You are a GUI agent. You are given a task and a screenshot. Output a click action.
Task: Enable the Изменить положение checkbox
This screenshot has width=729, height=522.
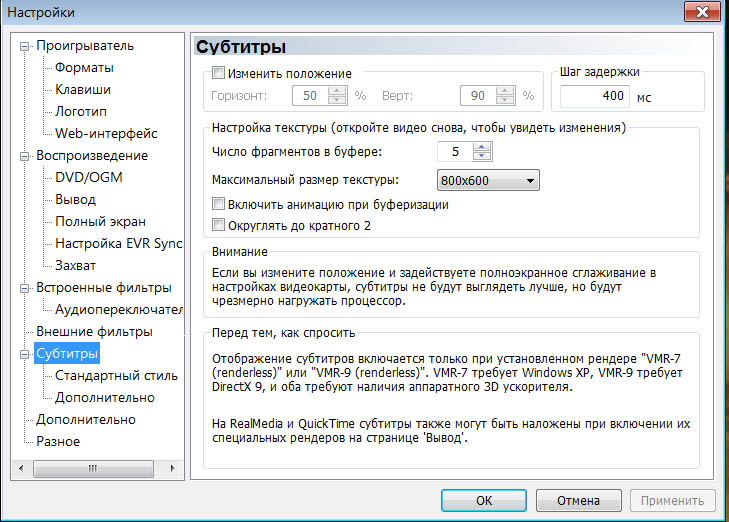point(218,73)
